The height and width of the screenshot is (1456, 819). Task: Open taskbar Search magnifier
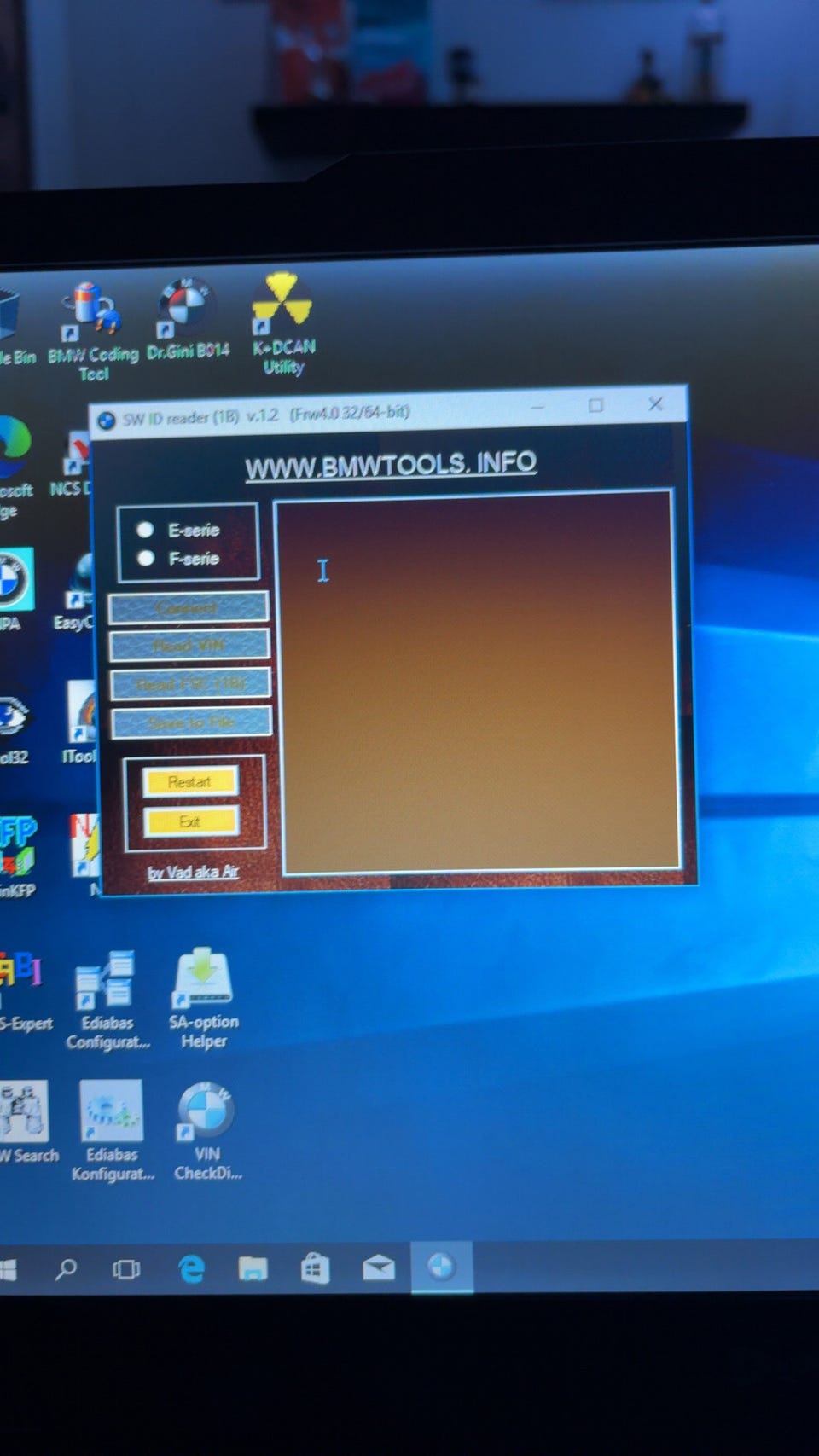click(x=66, y=1269)
